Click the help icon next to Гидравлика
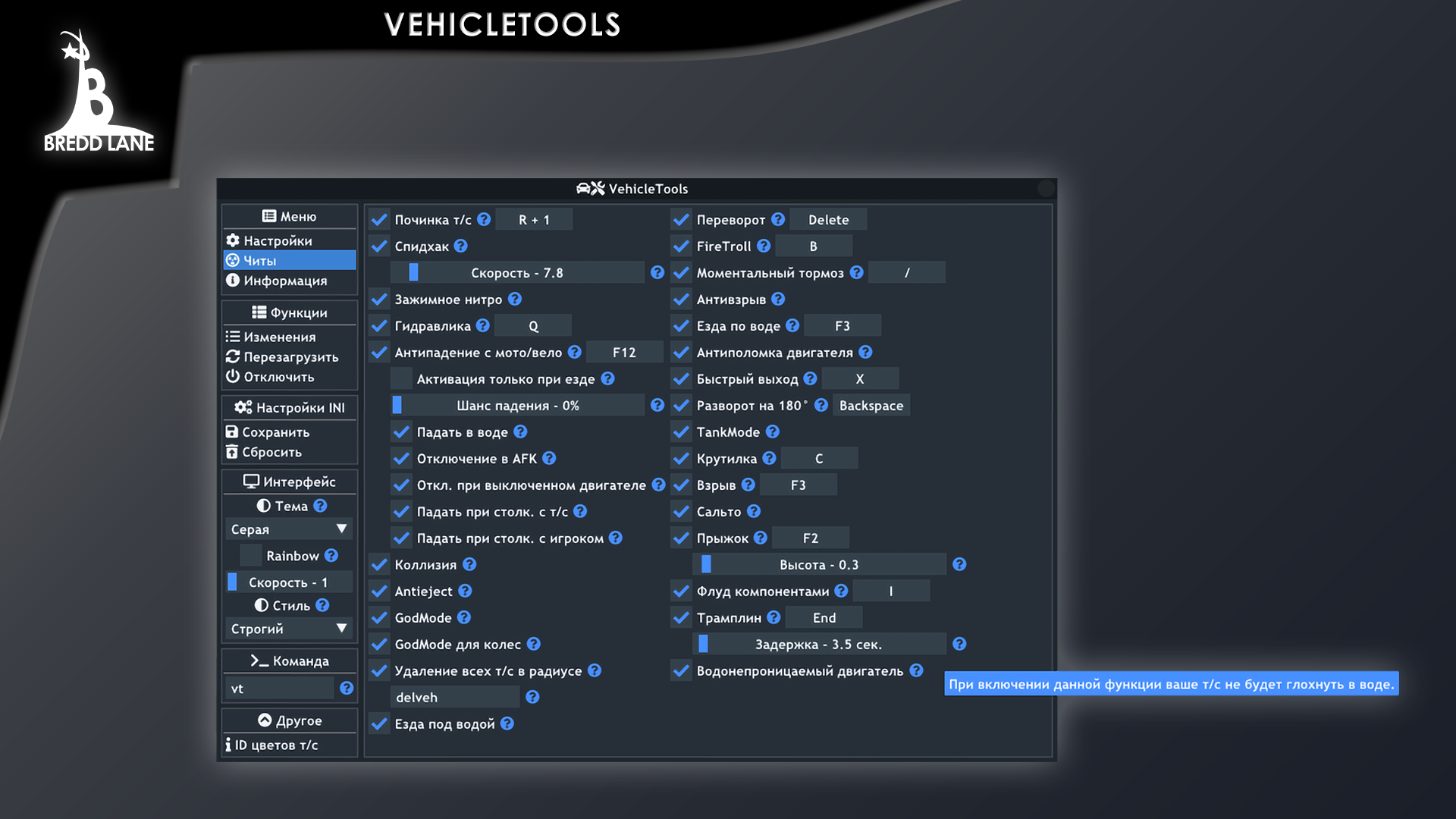The height and width of the screenshot is (819, 1456). [x=483, y=326]
